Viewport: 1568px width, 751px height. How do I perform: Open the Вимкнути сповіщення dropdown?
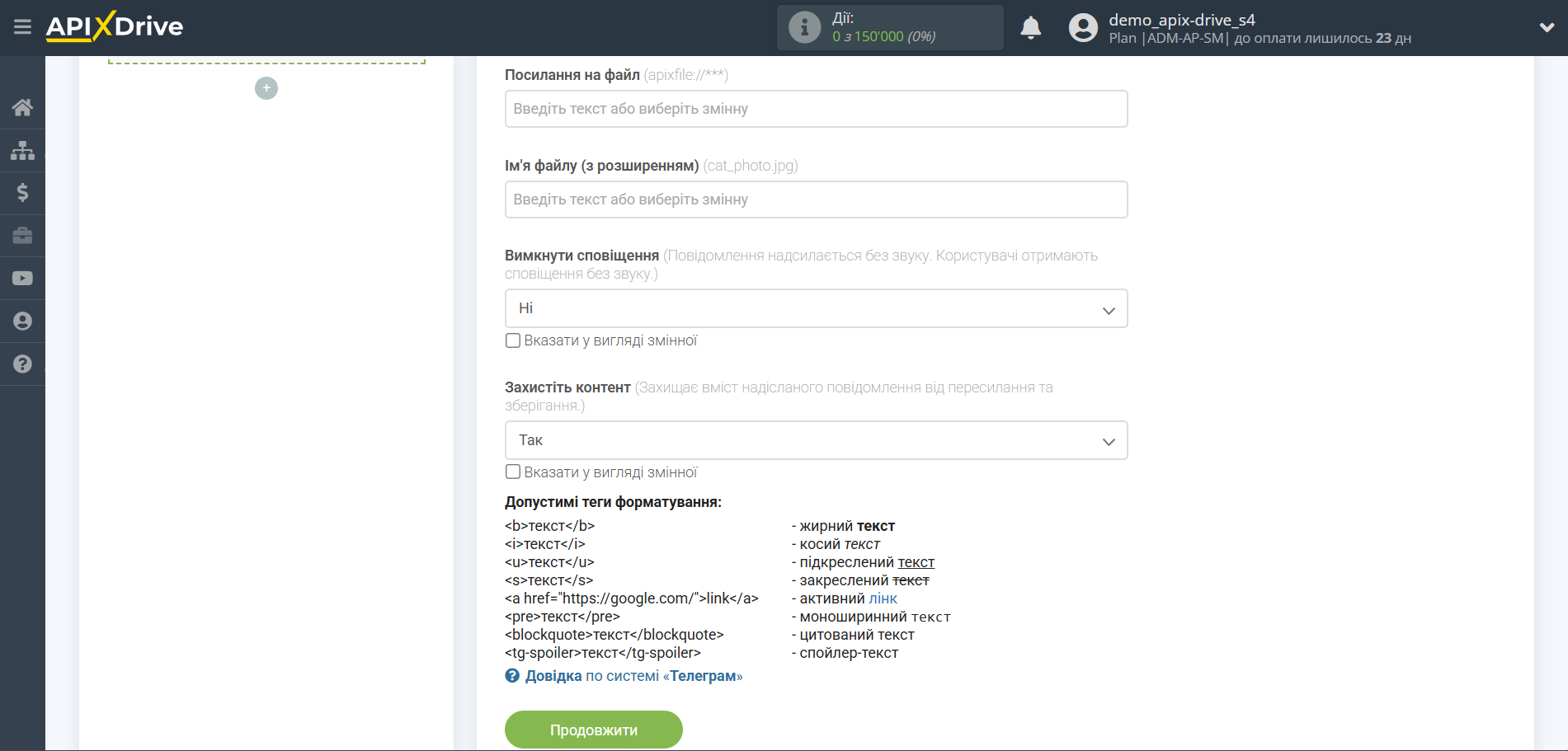pyautogui.click(x=816, y=308)
